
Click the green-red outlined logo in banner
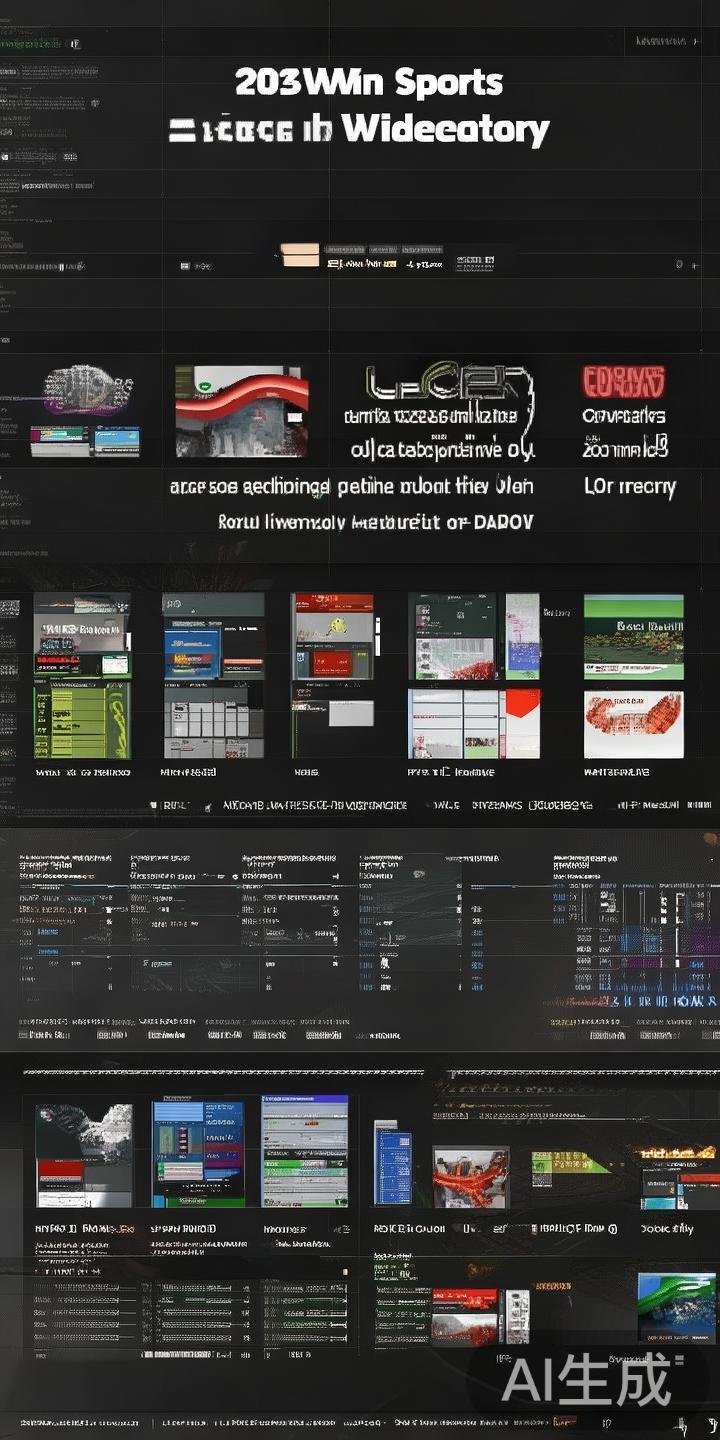[448, 385]
